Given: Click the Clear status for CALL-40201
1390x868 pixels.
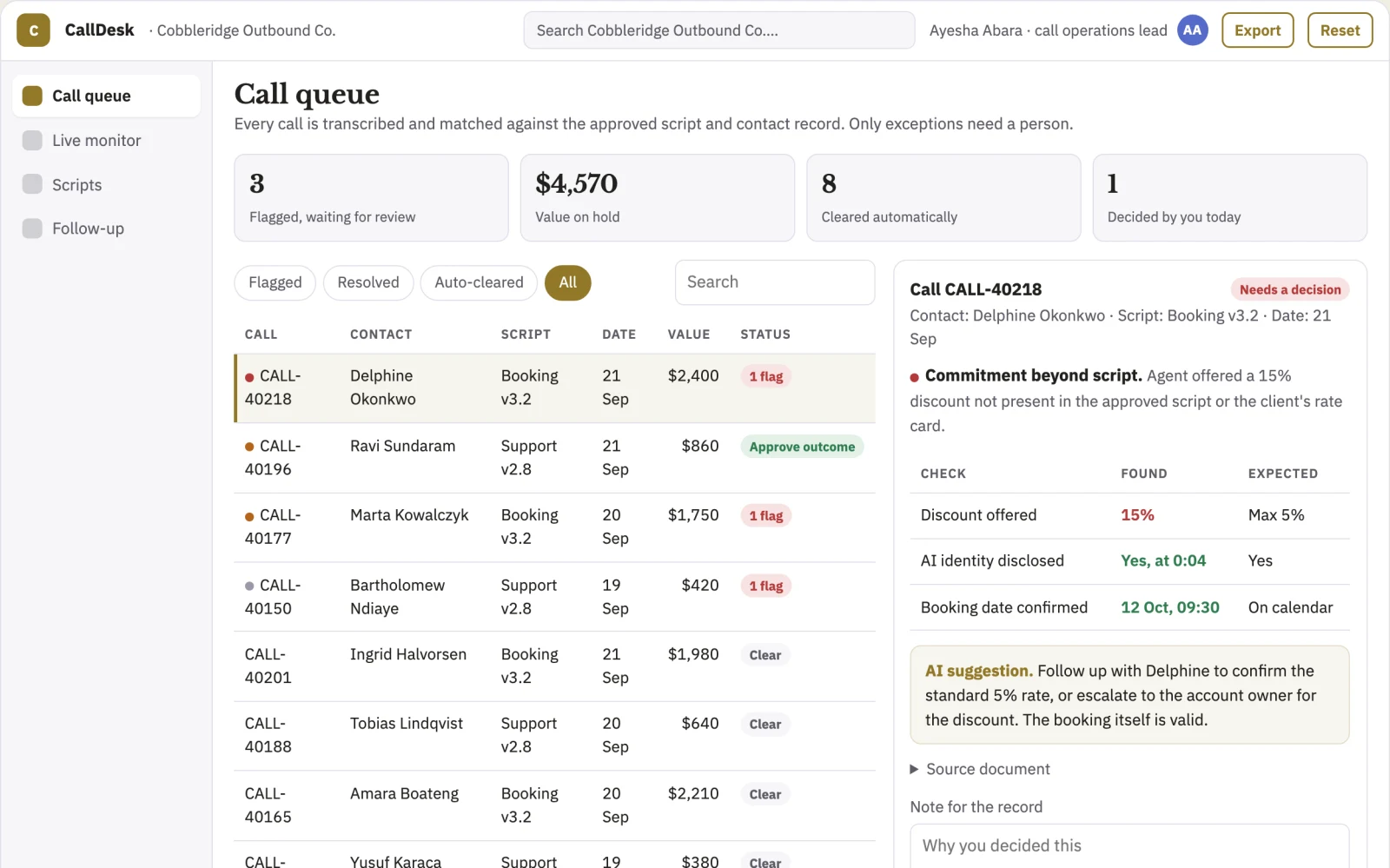Looking at the screenshot, I should pyautogui.click(x=764, y=655).
